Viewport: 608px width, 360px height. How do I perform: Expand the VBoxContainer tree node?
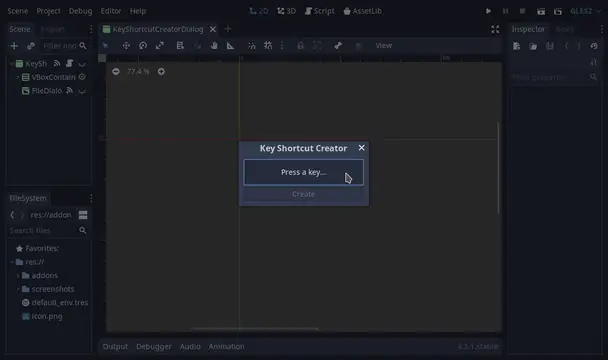pos(18,77)
